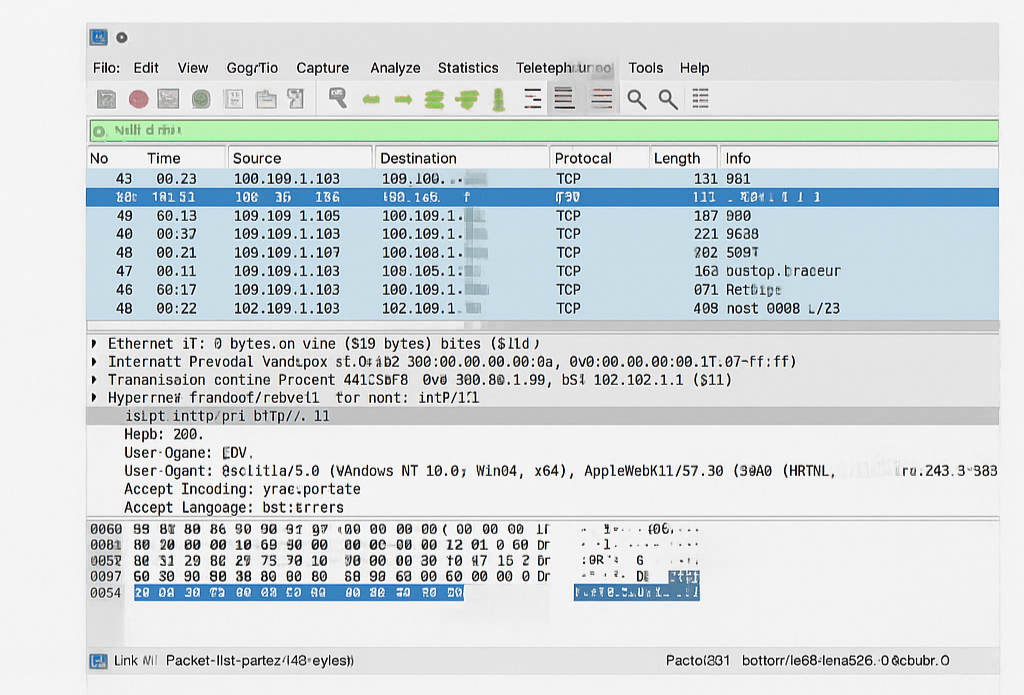Click the gray square file icon beside the red circle
1024x695 pixels.
tap(106, 99)
